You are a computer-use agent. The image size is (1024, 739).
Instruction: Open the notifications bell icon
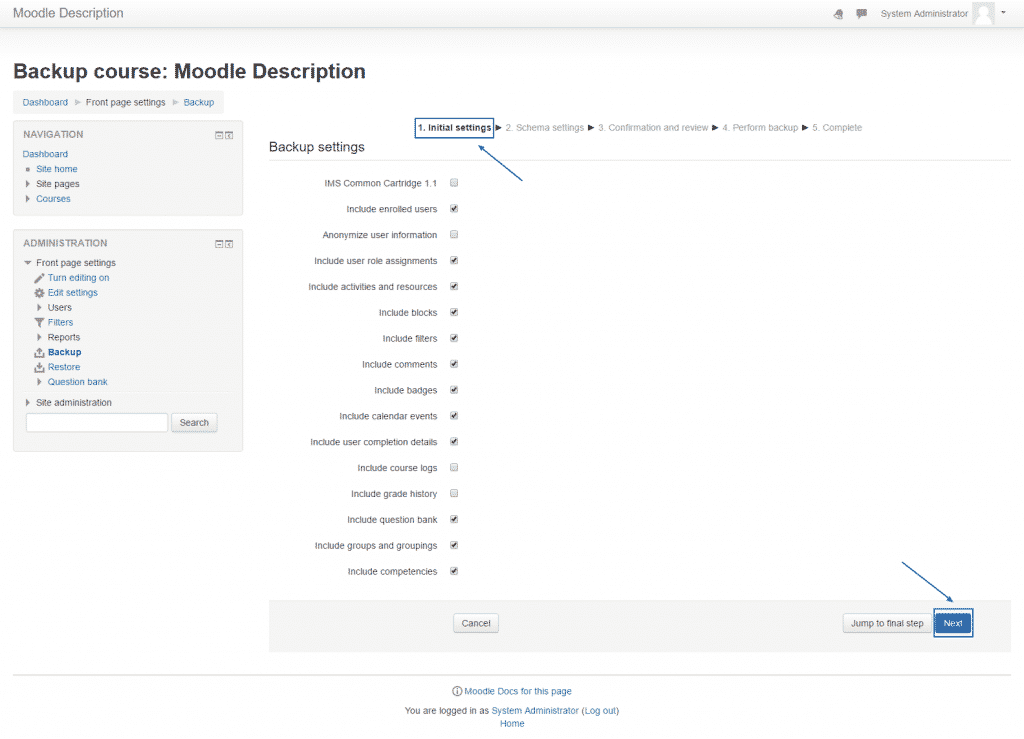click(839, 14)
